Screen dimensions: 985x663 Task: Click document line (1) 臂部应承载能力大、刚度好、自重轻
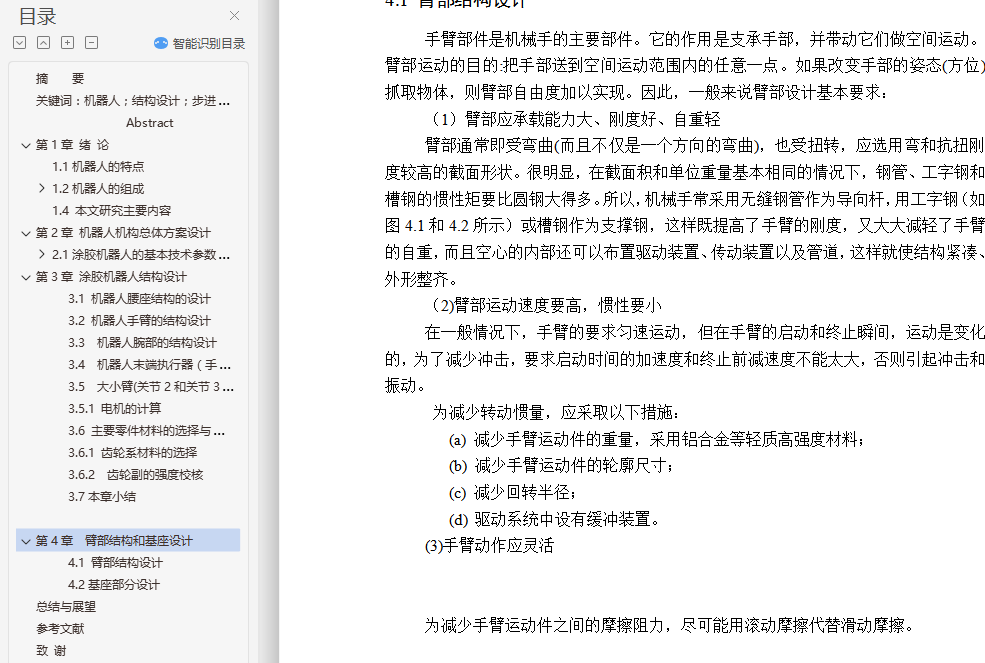(x=575, y=119)
